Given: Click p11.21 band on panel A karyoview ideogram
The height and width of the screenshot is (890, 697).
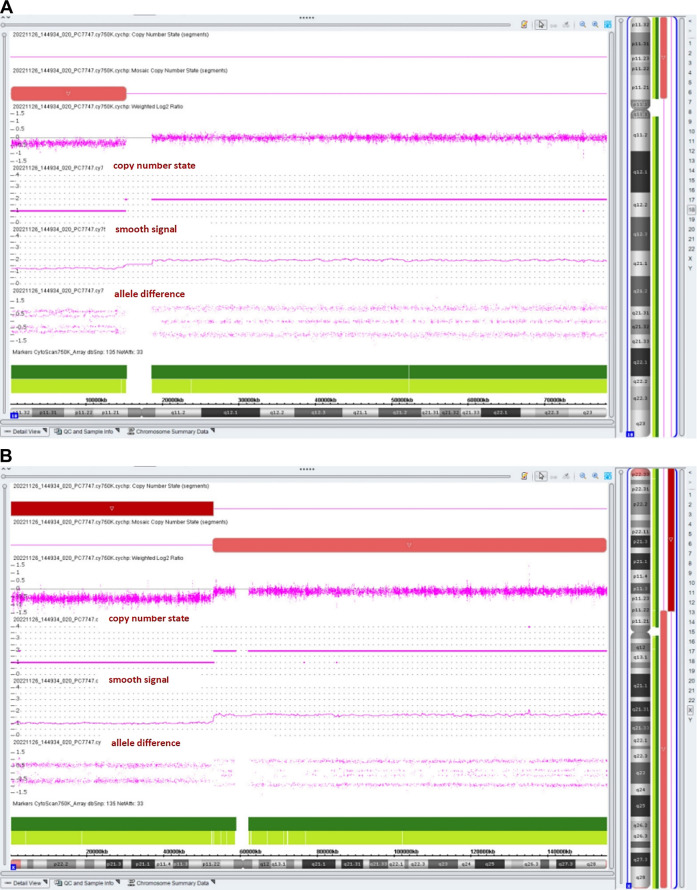Looking at the screenshot, I should pos(640,87).
